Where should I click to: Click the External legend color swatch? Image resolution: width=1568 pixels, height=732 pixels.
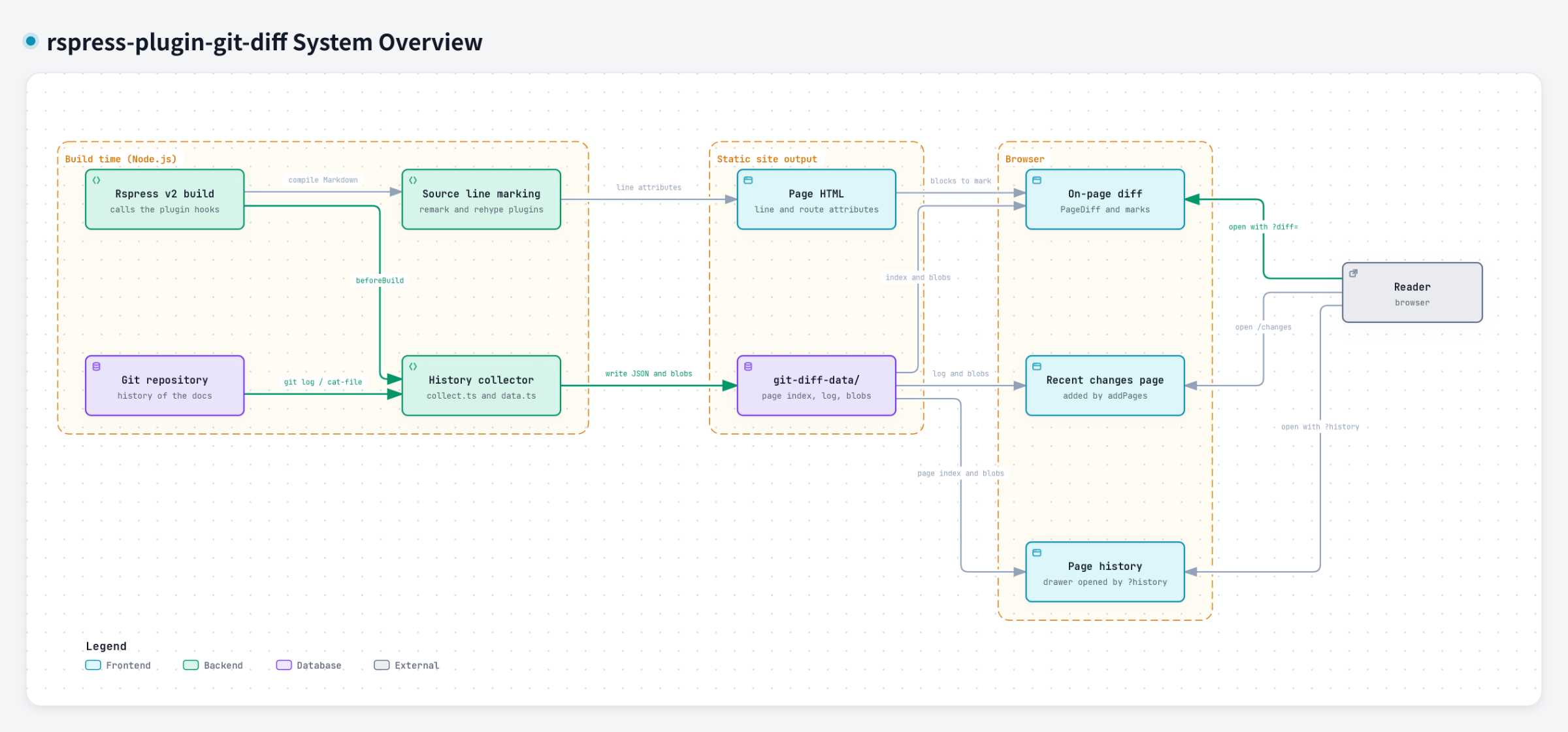382,665
